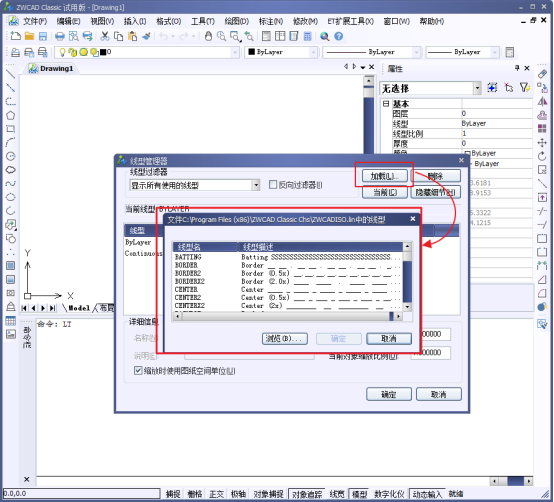The width and height of the screenshot is (554, 502).
Task: Select the Polygon draw tool
Action: tap(11, 115)
